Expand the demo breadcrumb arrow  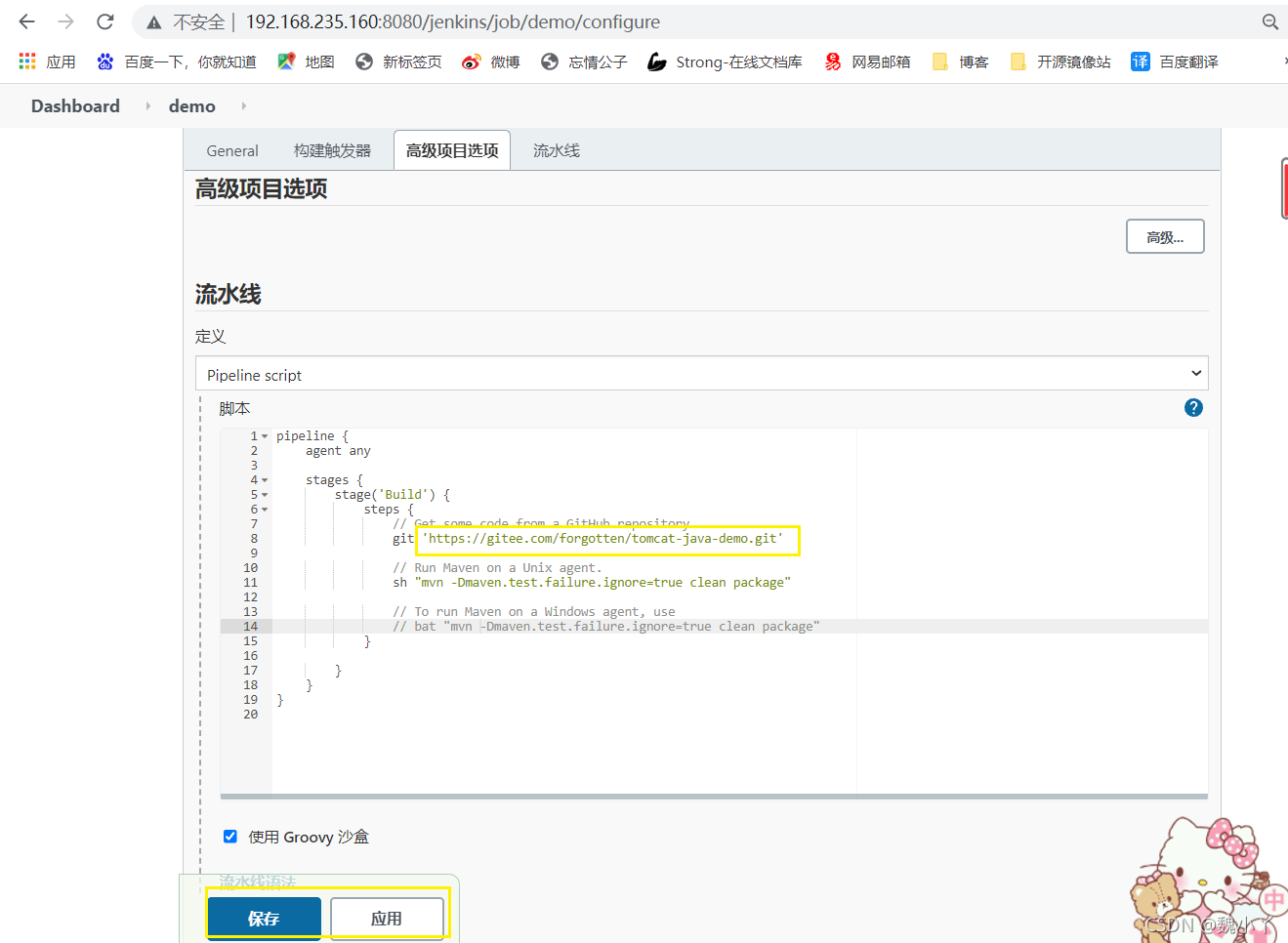pos(243,105)
